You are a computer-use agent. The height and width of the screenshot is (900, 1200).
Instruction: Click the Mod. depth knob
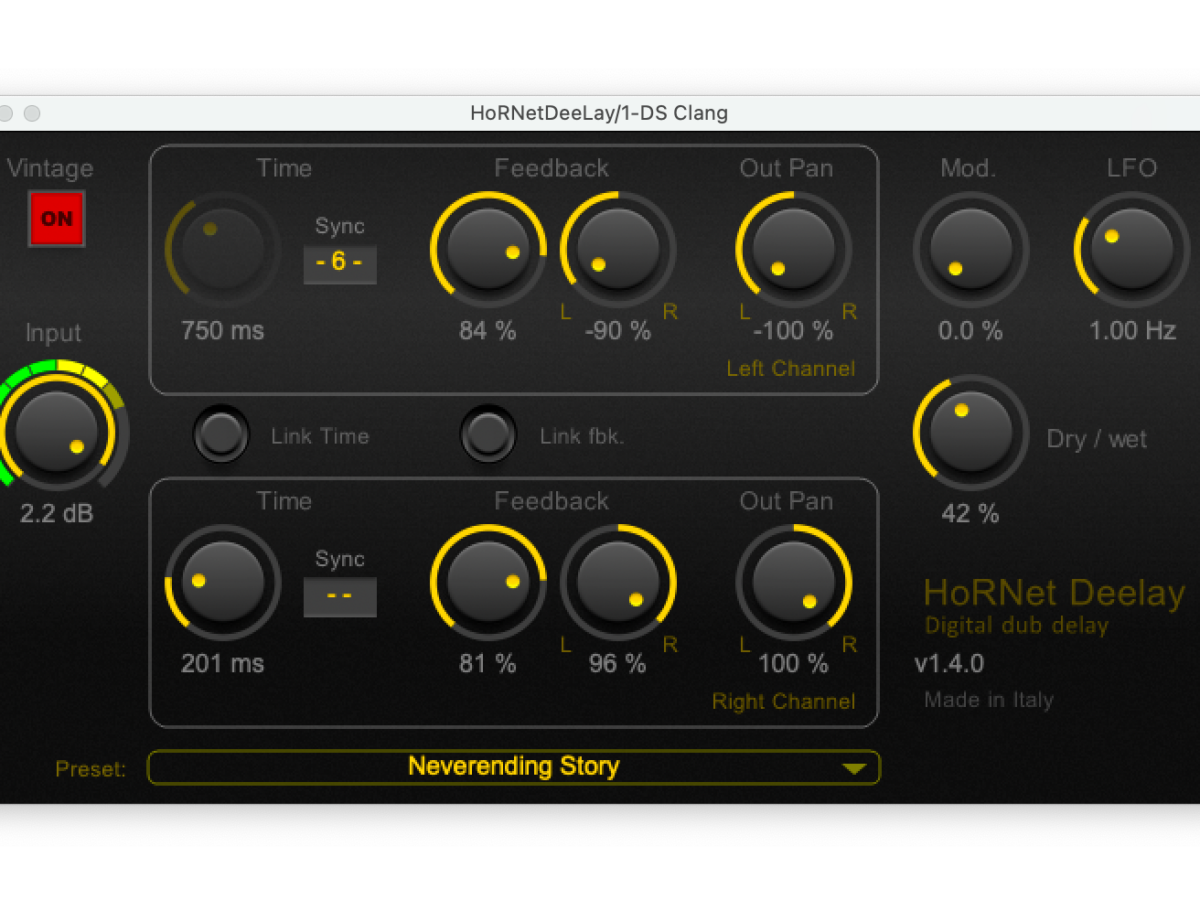[x=970, y=249]
